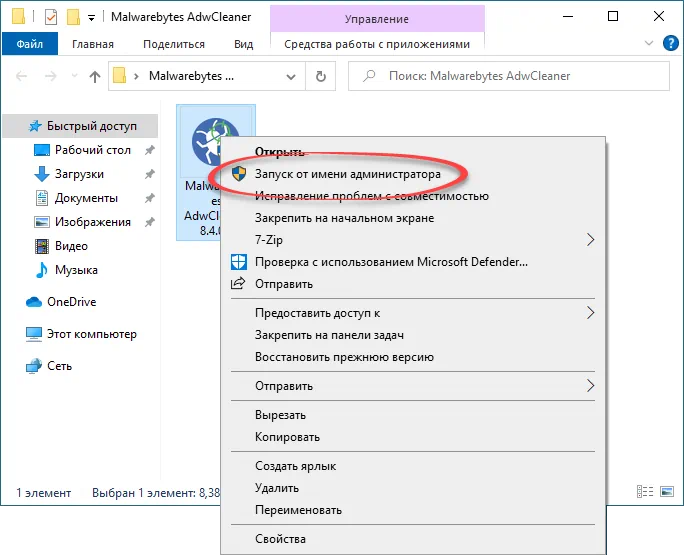The width and height of the screenshot is (684, 555).
Task: Go back with the left arrow
Action: [x=21, y=76]
